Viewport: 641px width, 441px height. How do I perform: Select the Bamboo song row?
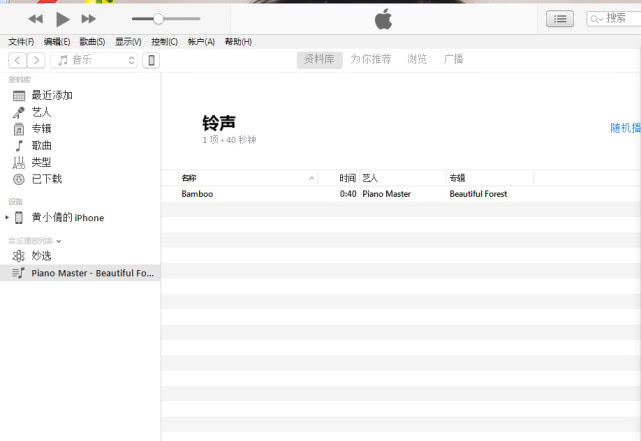(x=401, y=194)
